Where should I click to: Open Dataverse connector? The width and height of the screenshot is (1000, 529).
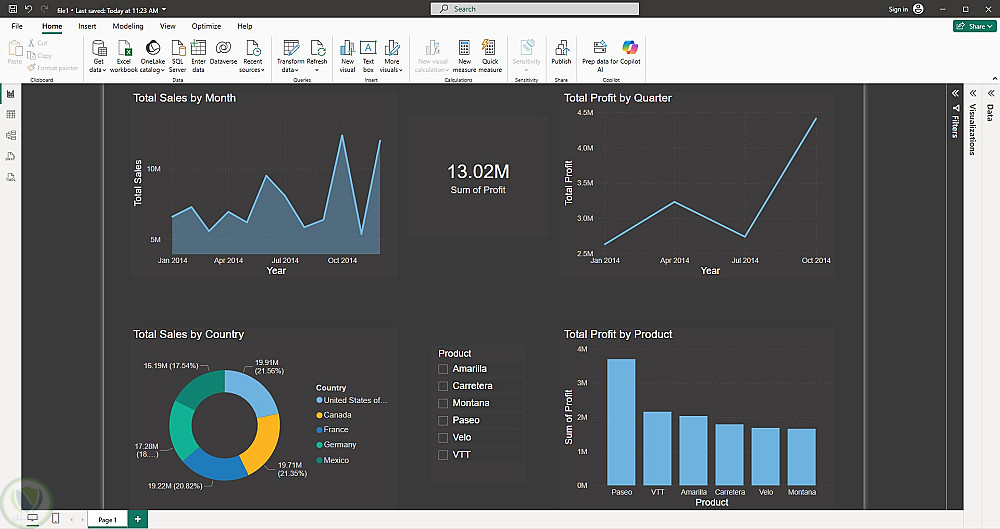(223, 52)
